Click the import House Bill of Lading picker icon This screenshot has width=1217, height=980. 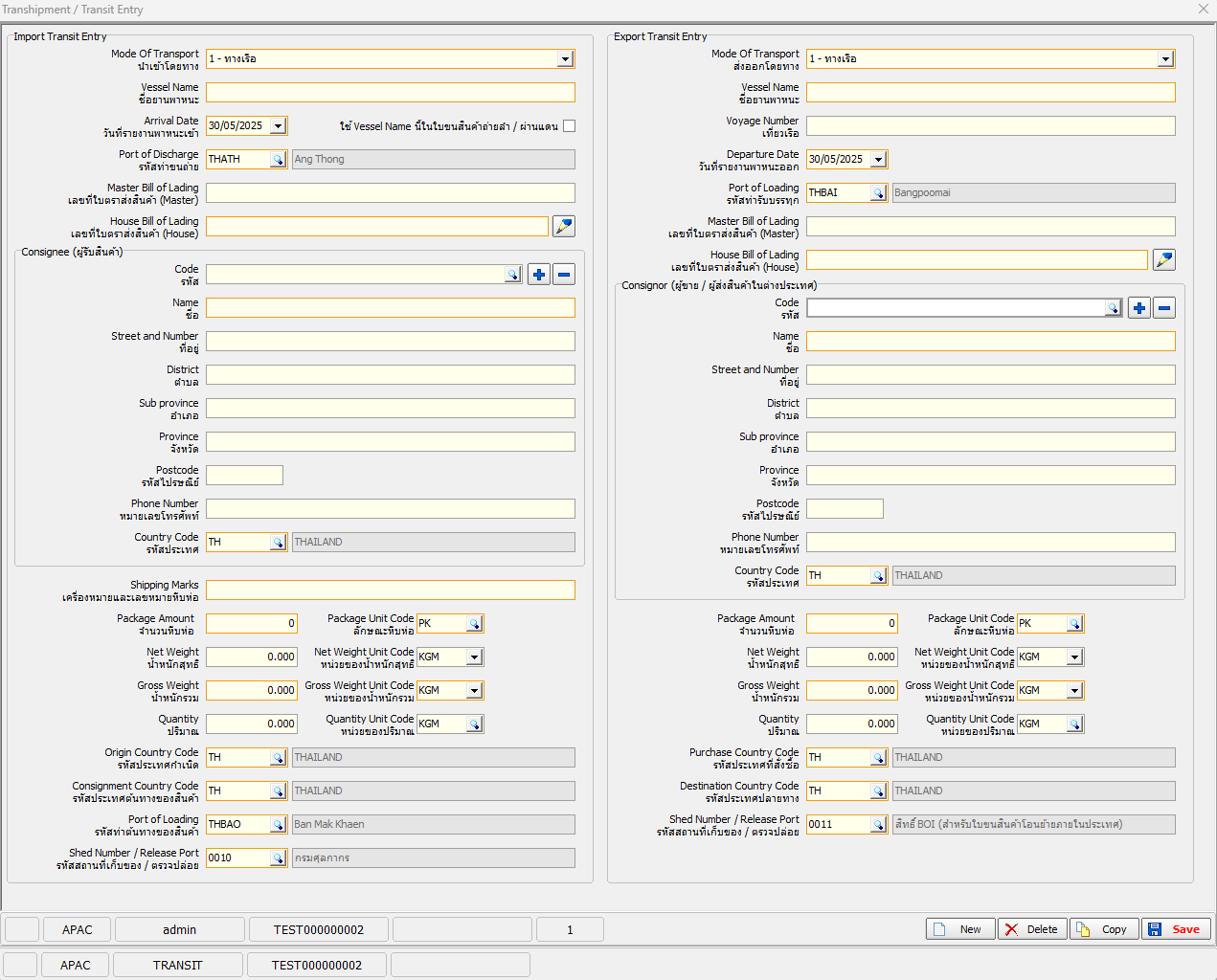(564, 226)
